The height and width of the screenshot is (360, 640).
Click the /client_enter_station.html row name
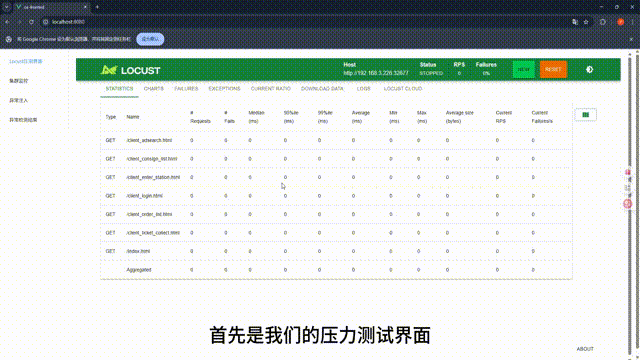[153, 177]
